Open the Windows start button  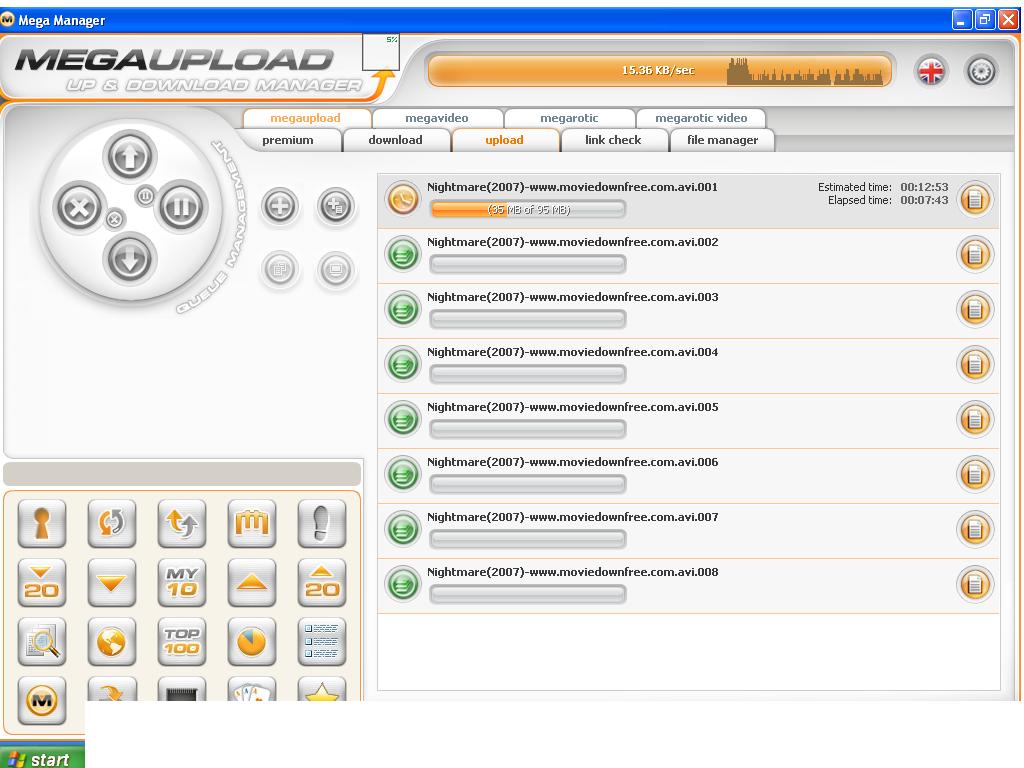click(42, 758)
